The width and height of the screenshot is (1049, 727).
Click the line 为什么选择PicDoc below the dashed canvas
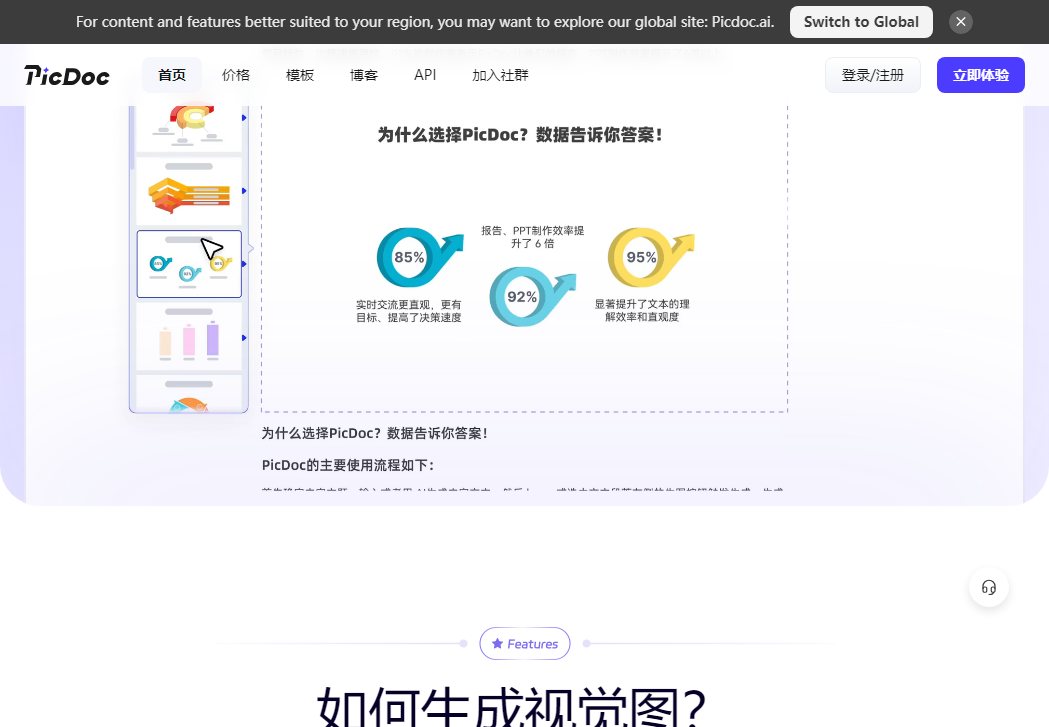tap(375, 433)
